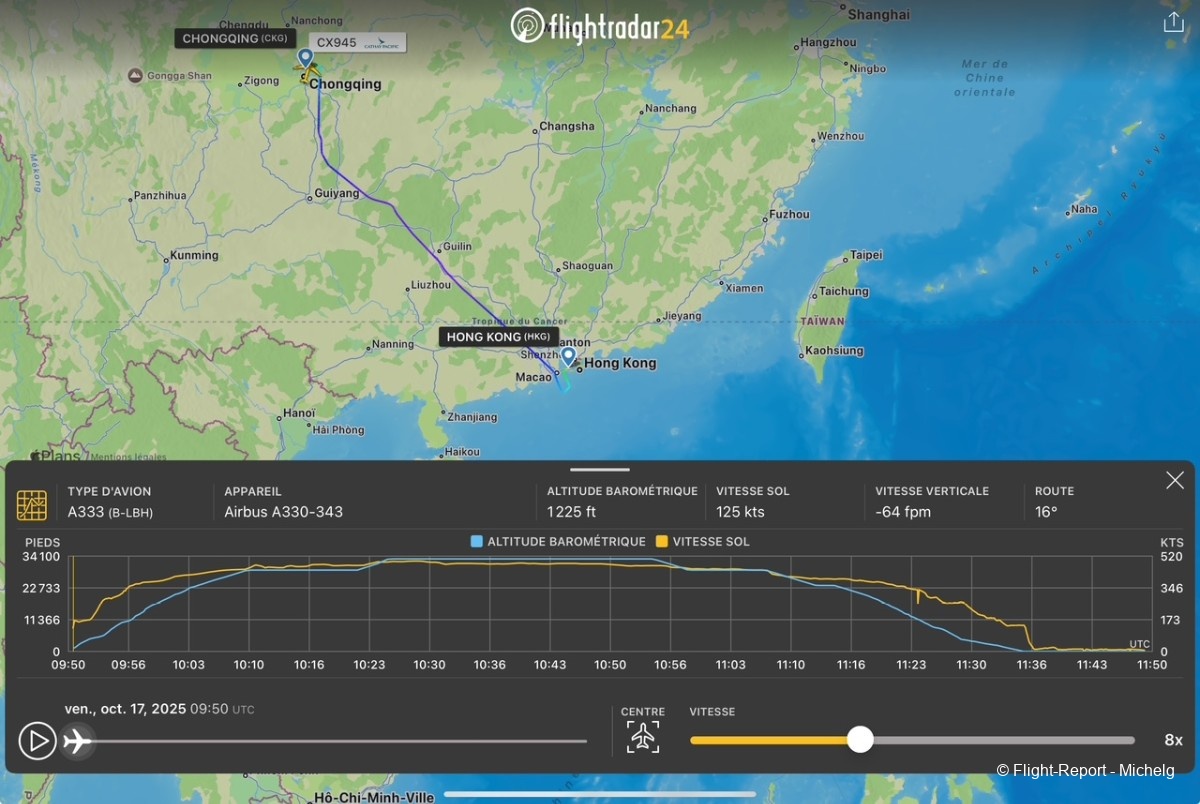Image resolution: width=1200 pixels, height=804 pixels.
Task: Click the airplane icon on playback timeline
Action: click(x=77, y=741)
